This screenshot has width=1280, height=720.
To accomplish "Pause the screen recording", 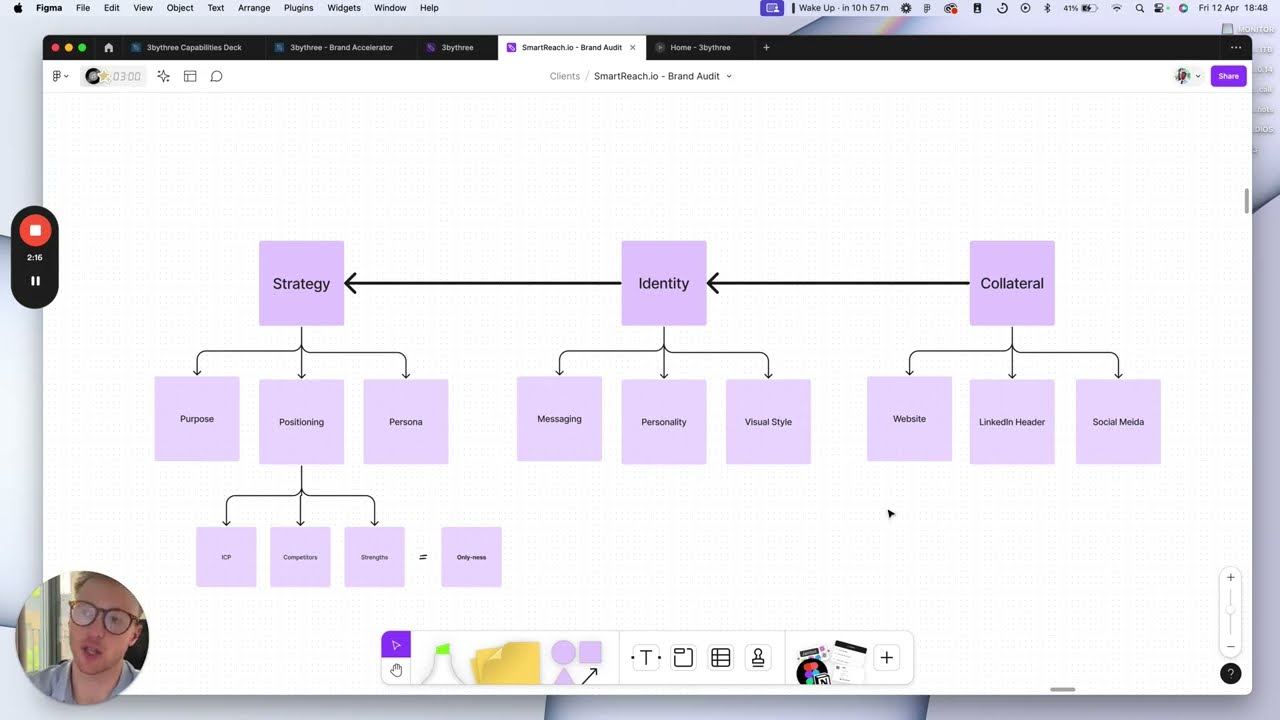I will coord(35,281).
